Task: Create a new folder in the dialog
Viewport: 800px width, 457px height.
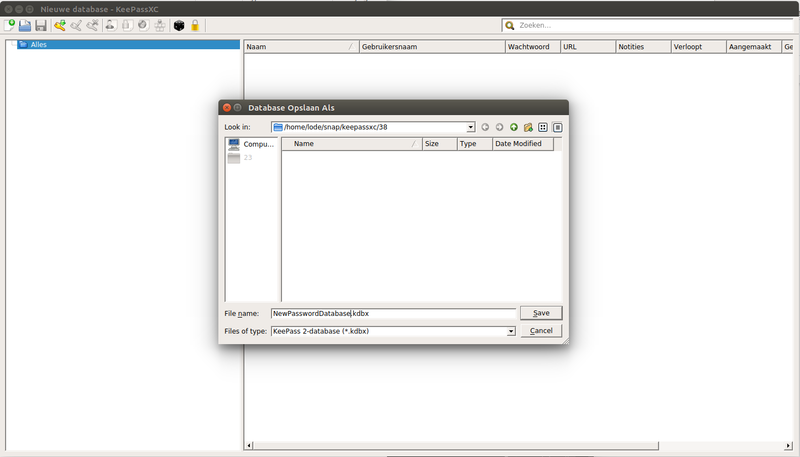Action: pyautogui.click(x=528, y=127)
